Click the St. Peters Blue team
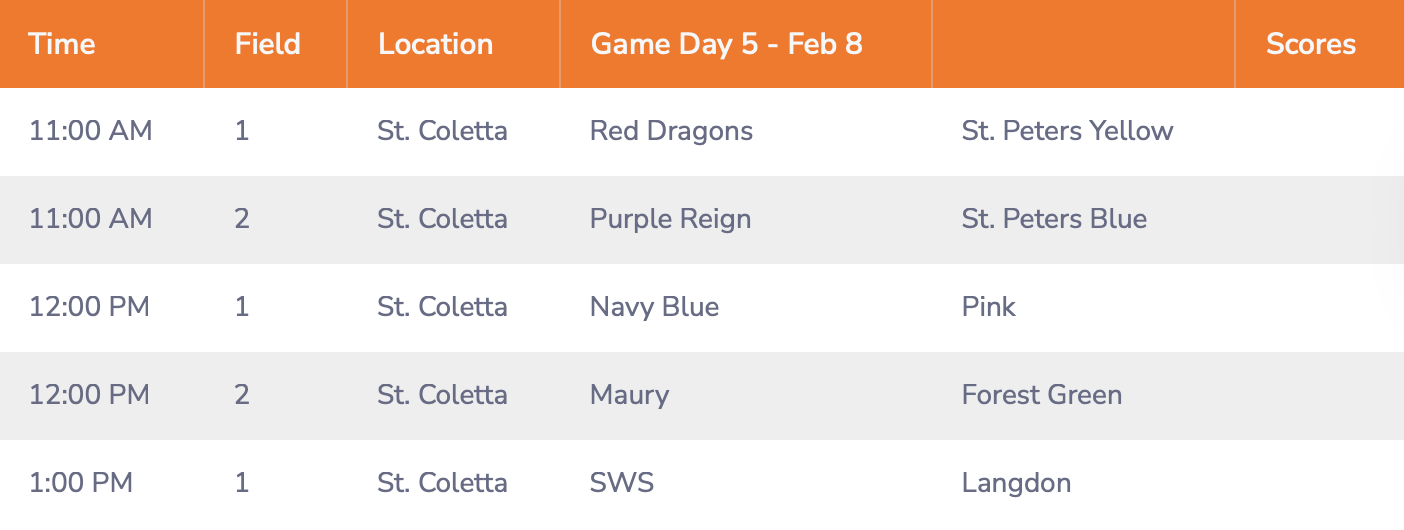 [1054, 219]
